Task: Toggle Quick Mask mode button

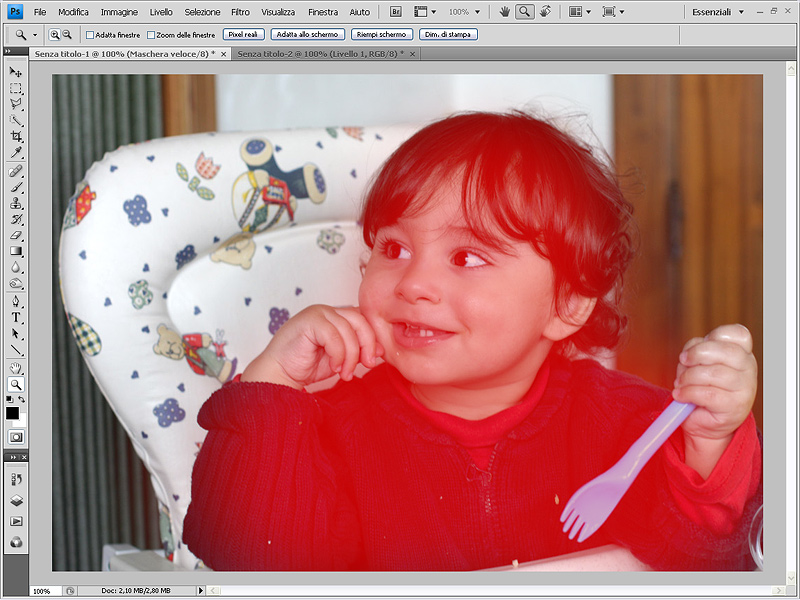Action: click(x=16, y=437)
